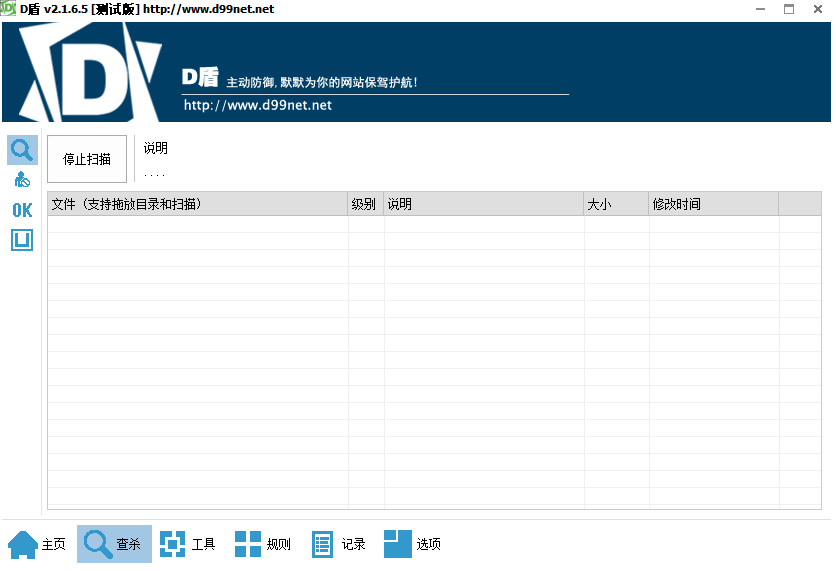Click the 停止扫描 button
Viewport: 836px width, 571px height.
pyautogui.click(x=87, y=159)
